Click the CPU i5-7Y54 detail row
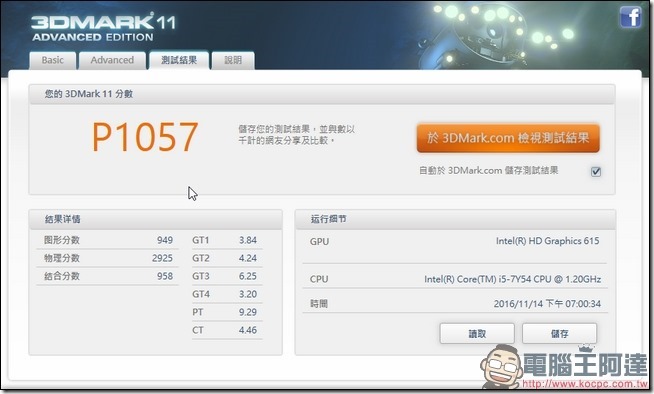This screenshot has width=654, height=394. [x=455, y=279]
